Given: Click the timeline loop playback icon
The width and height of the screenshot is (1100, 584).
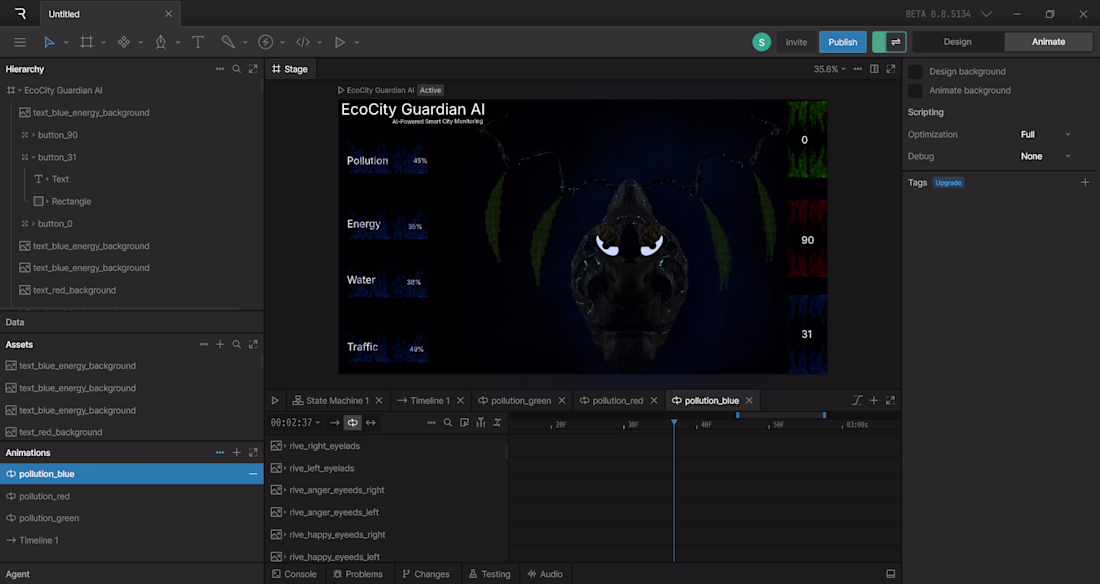Looking at the screenshot, I should (352, 423).
